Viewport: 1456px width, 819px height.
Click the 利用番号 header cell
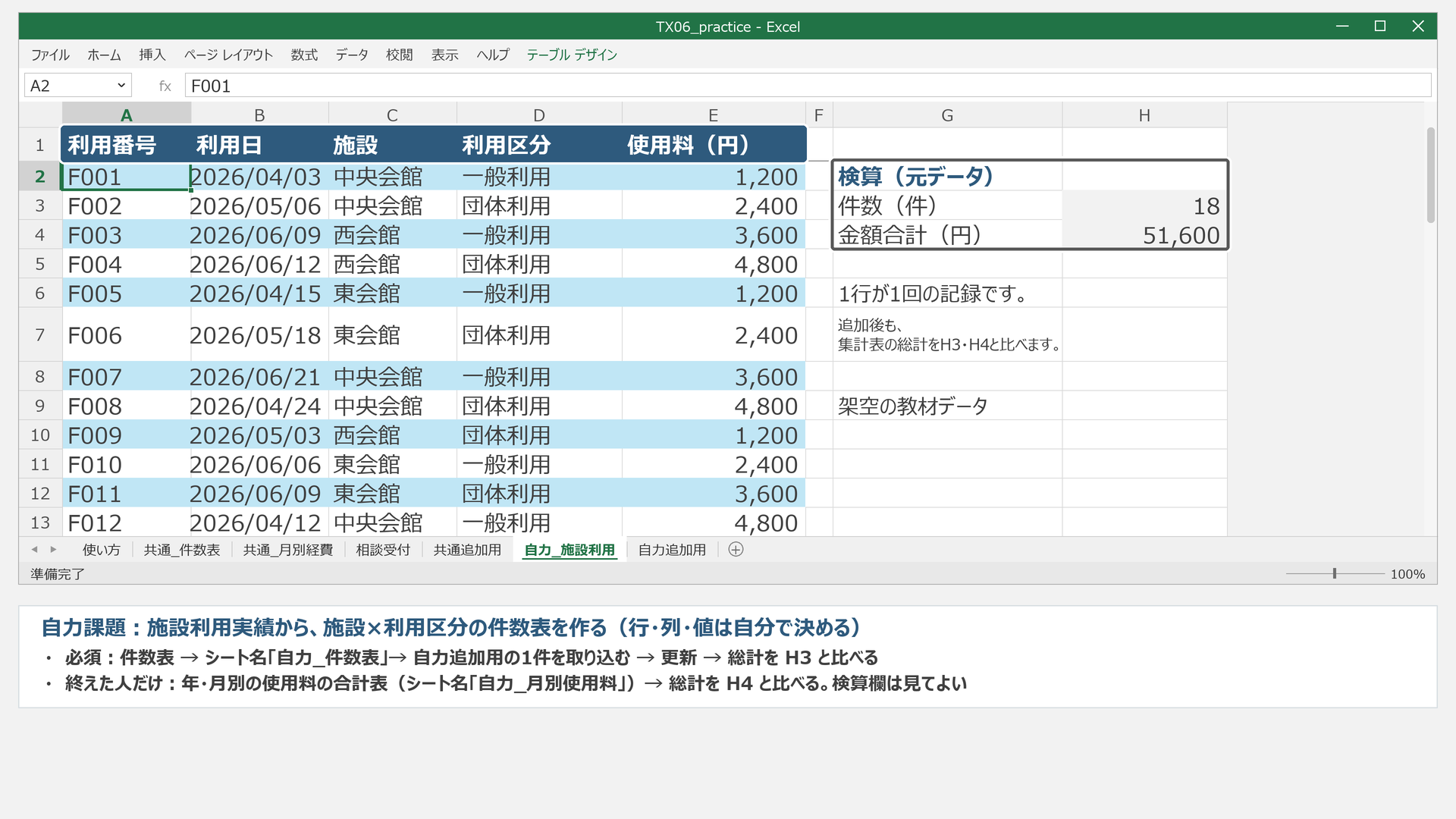(x=127, y=145)
